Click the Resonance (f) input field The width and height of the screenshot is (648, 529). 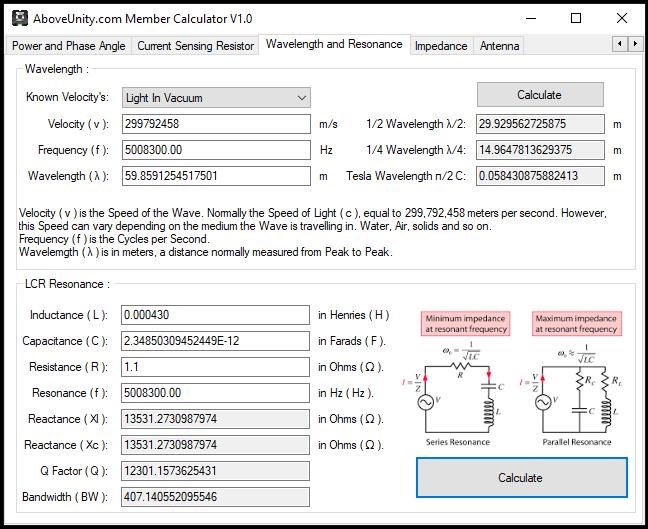pyautogui.click(x=215, y=393)
